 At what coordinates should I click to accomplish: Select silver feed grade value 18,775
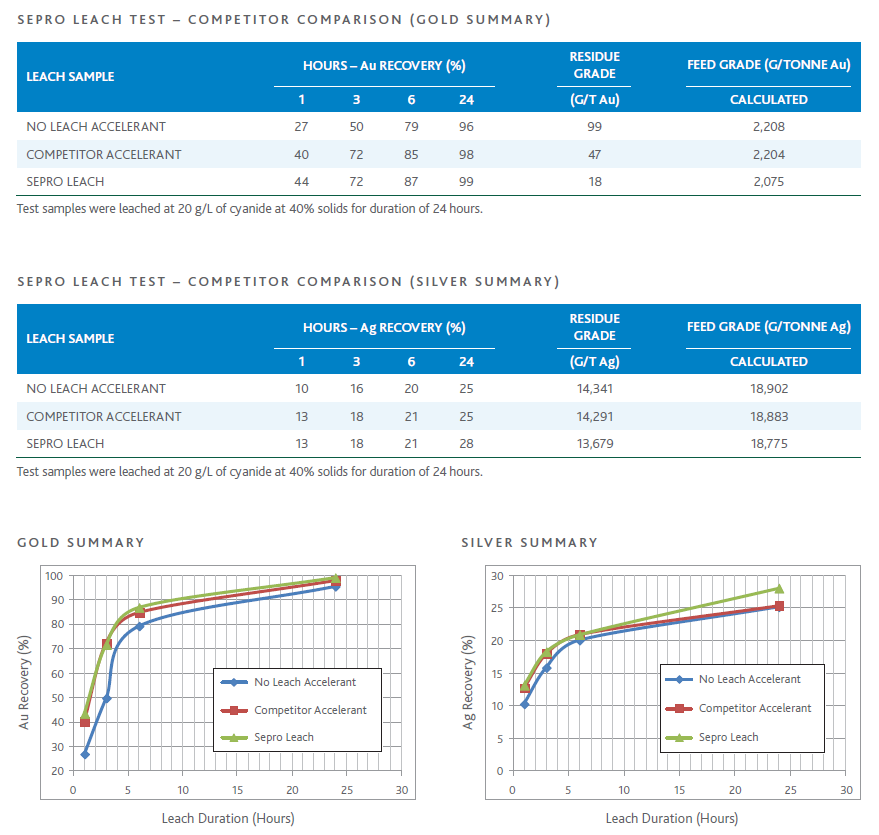pos(769,444)
